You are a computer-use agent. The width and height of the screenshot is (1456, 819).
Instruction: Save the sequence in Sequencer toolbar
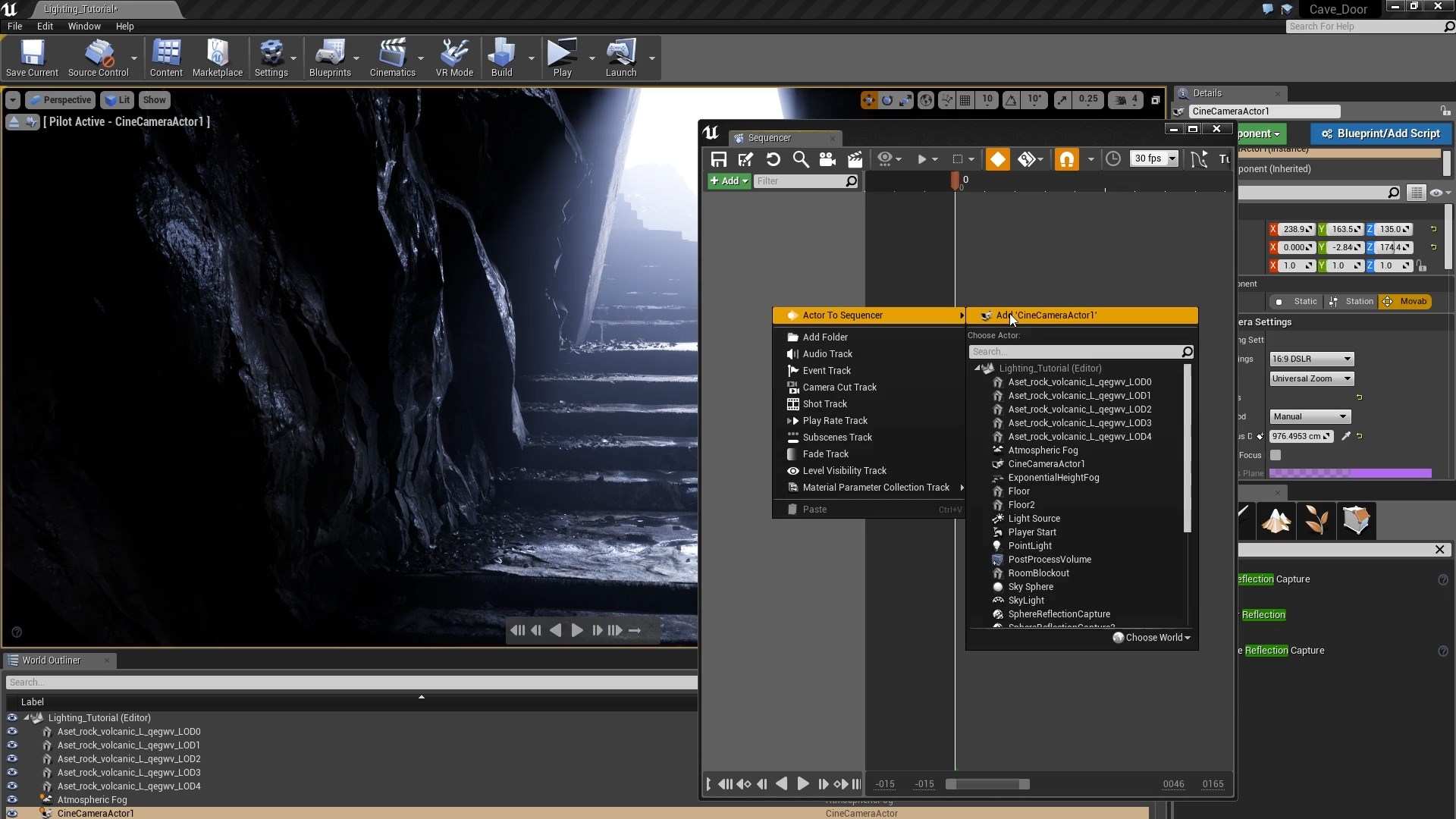point(718,159)
